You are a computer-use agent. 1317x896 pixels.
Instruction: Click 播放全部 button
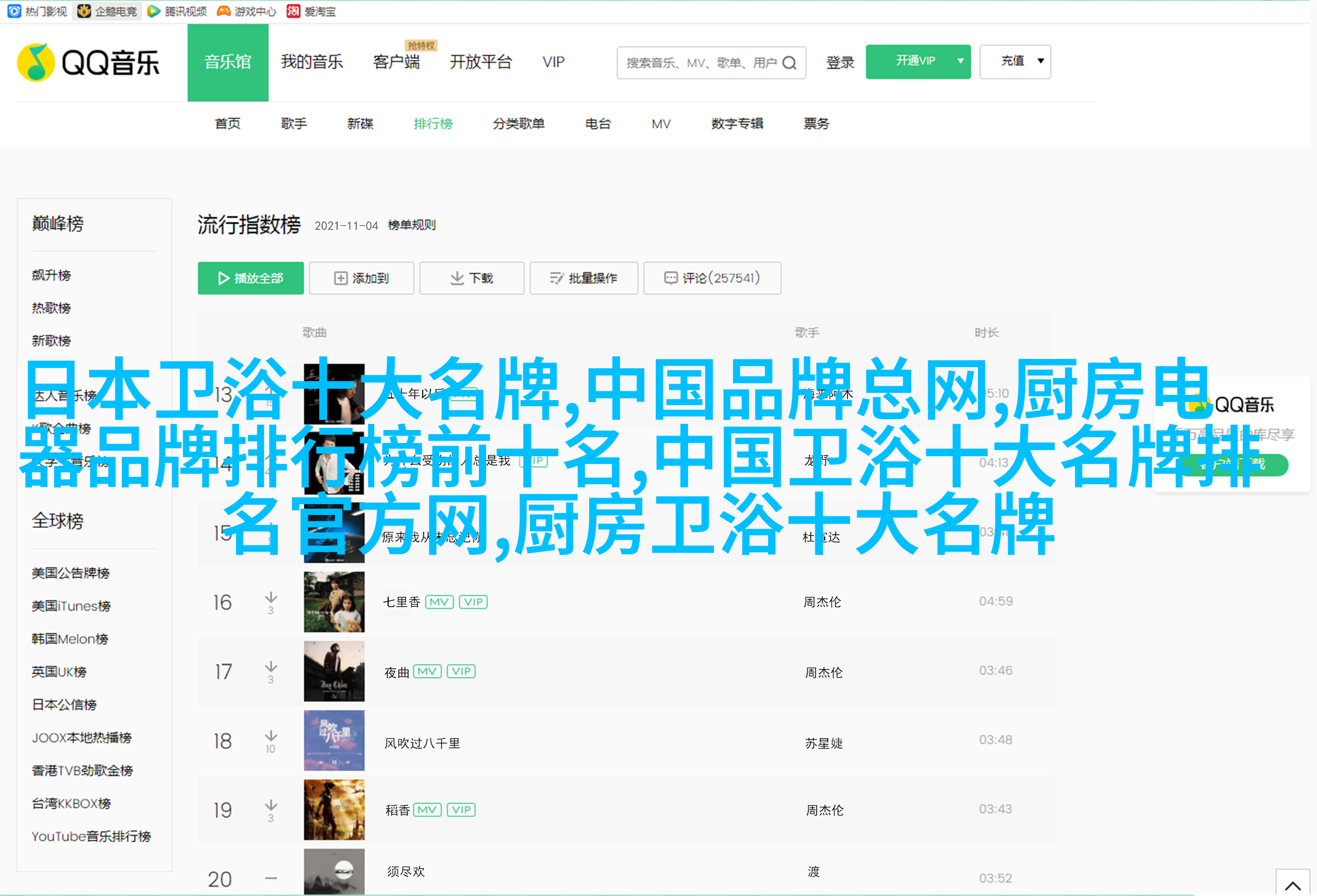pos(251,278)
